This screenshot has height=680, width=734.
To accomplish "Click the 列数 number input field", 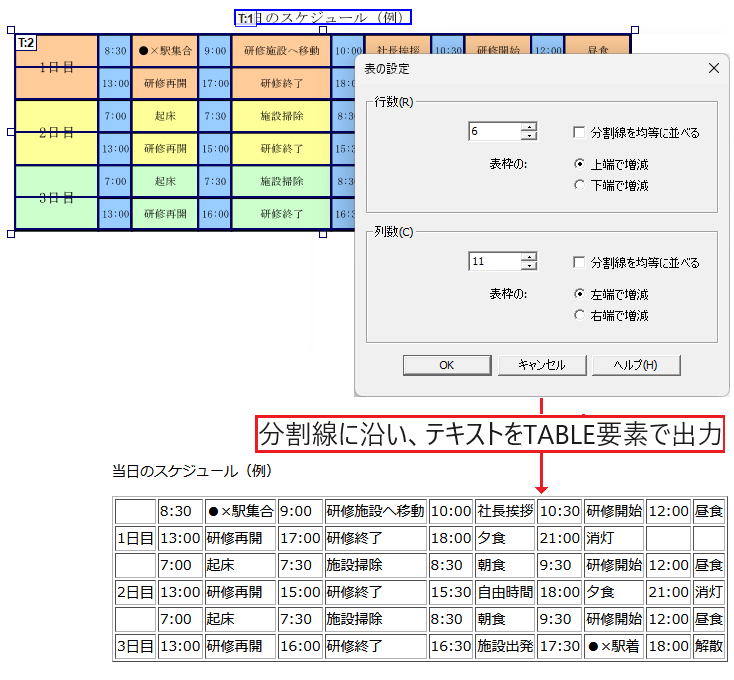I will (494, 262).
